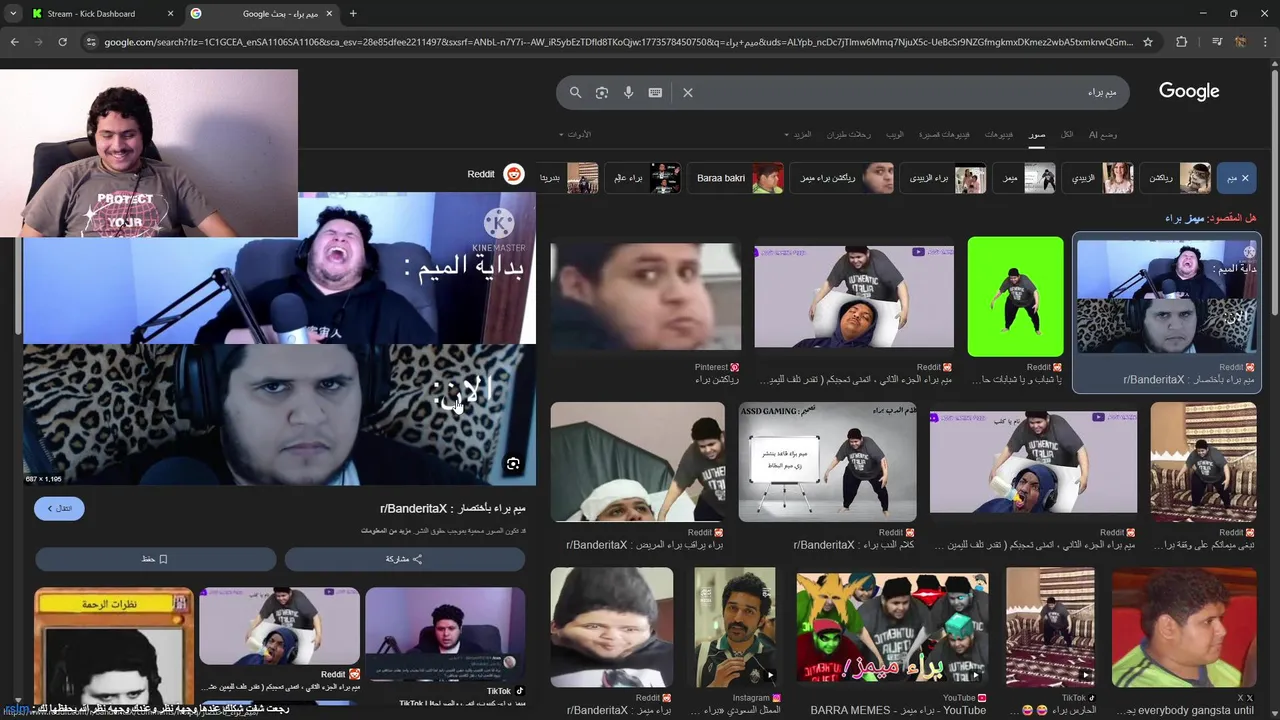Select the 'الزبيدي' filter chip
Image resolution: width=1280 pixels, height=720 pixels.
(x=1098, y=178)
